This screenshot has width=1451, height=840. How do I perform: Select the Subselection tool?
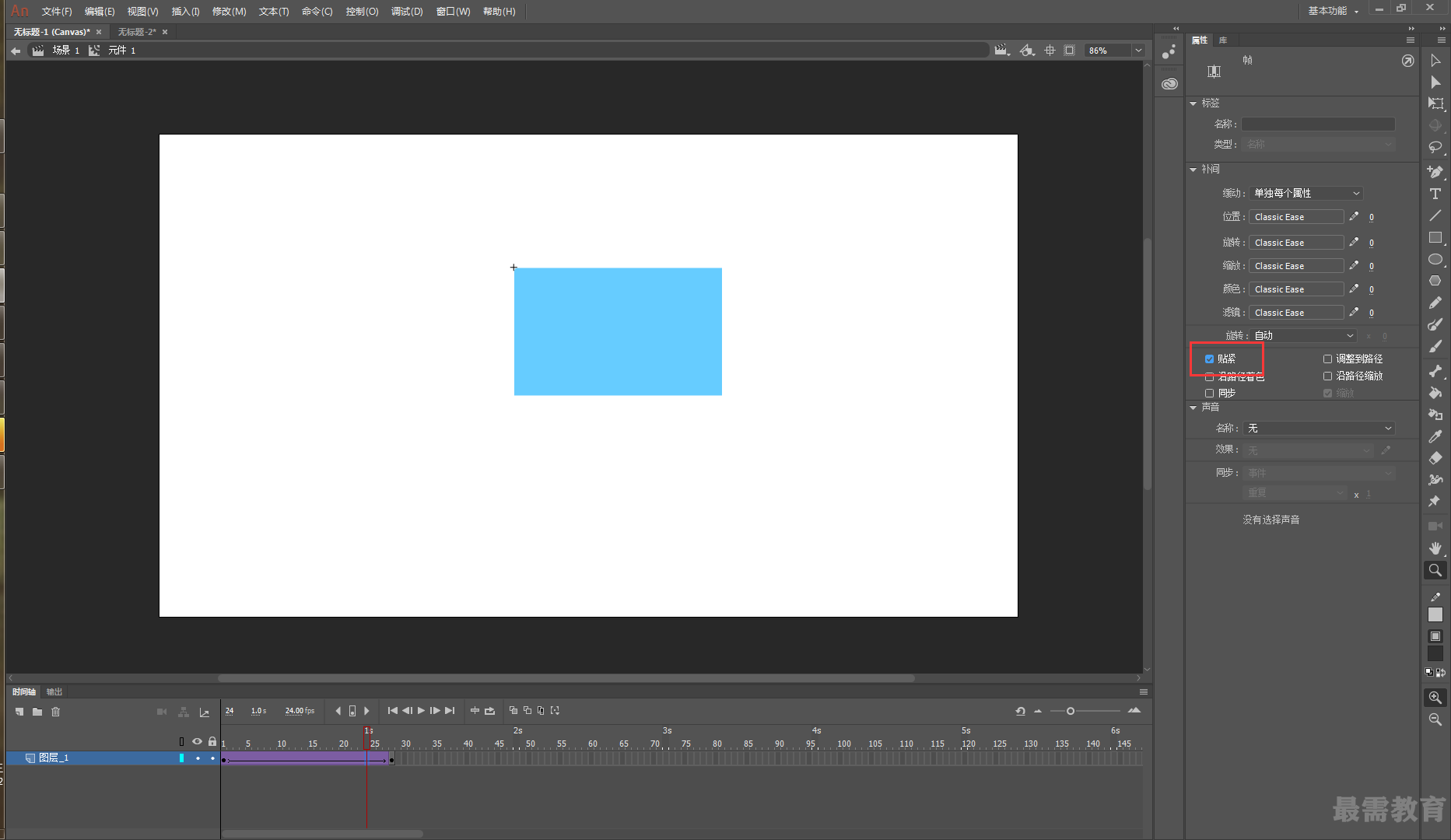(1435, 82)
